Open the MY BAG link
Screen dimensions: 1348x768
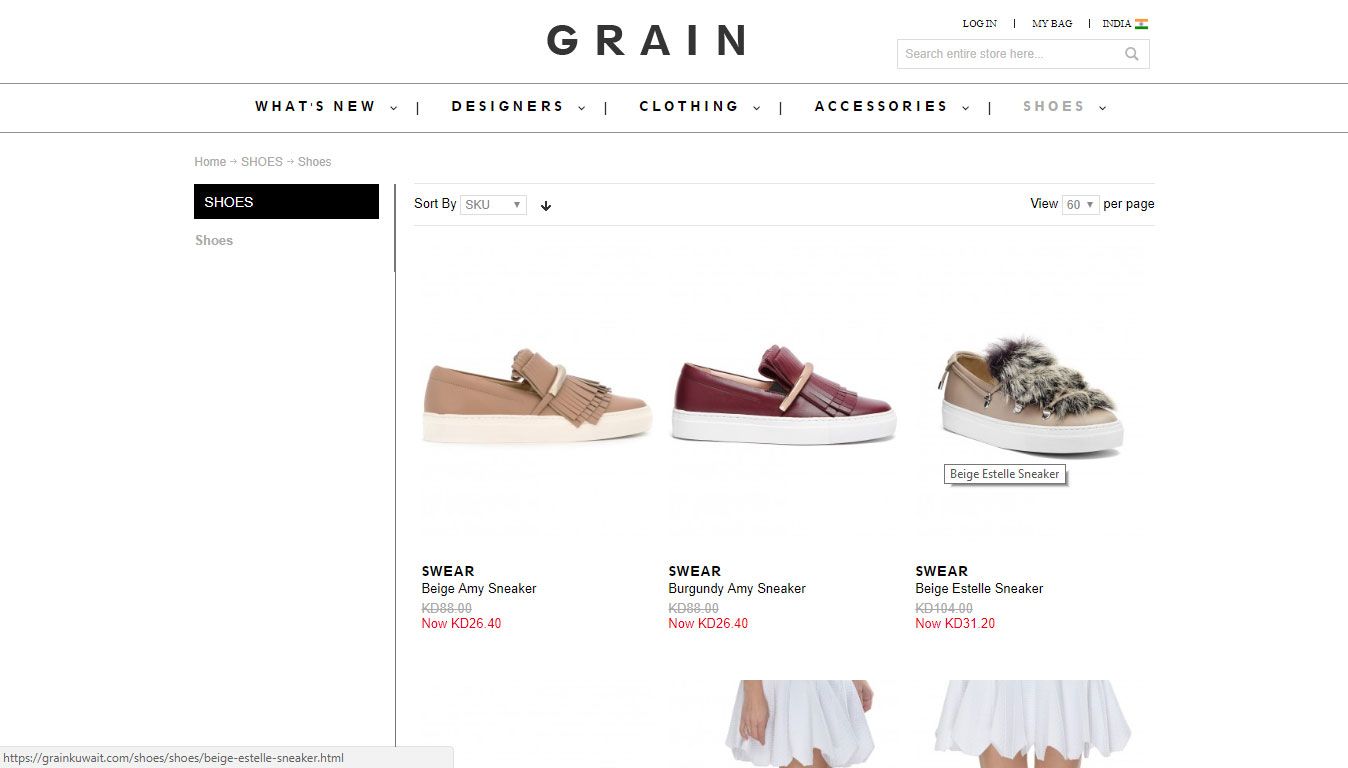tap(1052, 24)
